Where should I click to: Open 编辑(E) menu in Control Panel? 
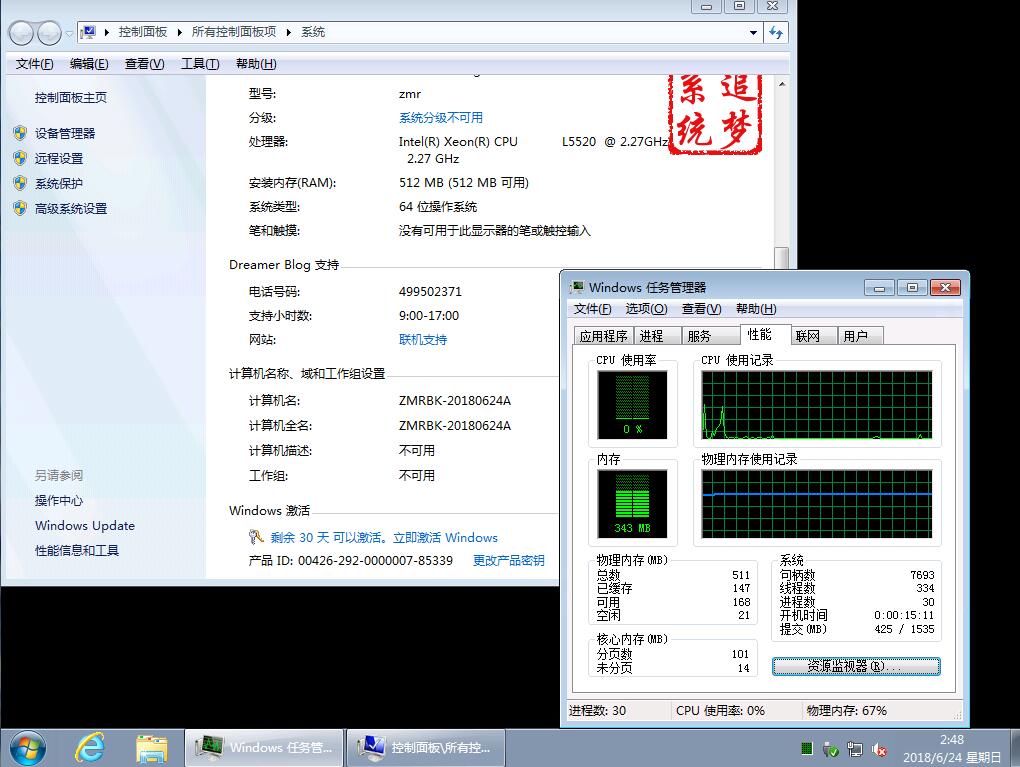click(x=89, y=64)
